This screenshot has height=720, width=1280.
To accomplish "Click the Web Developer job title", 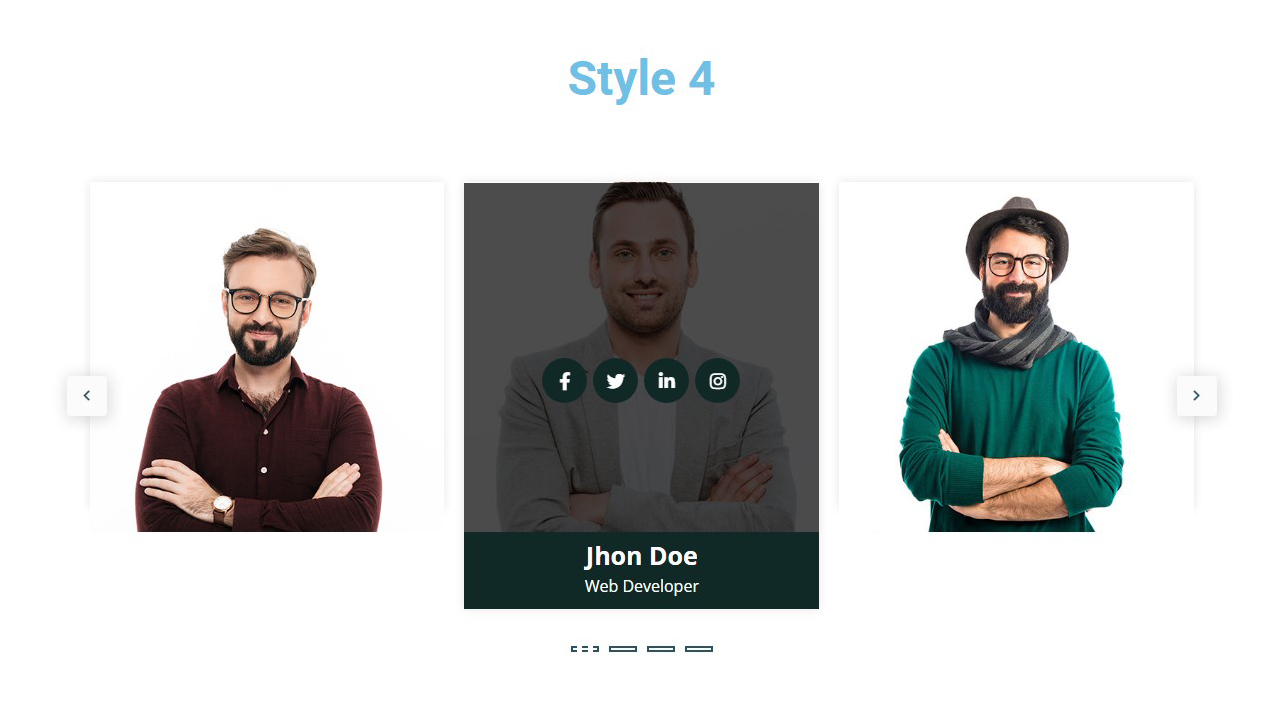I will (641, 586).
